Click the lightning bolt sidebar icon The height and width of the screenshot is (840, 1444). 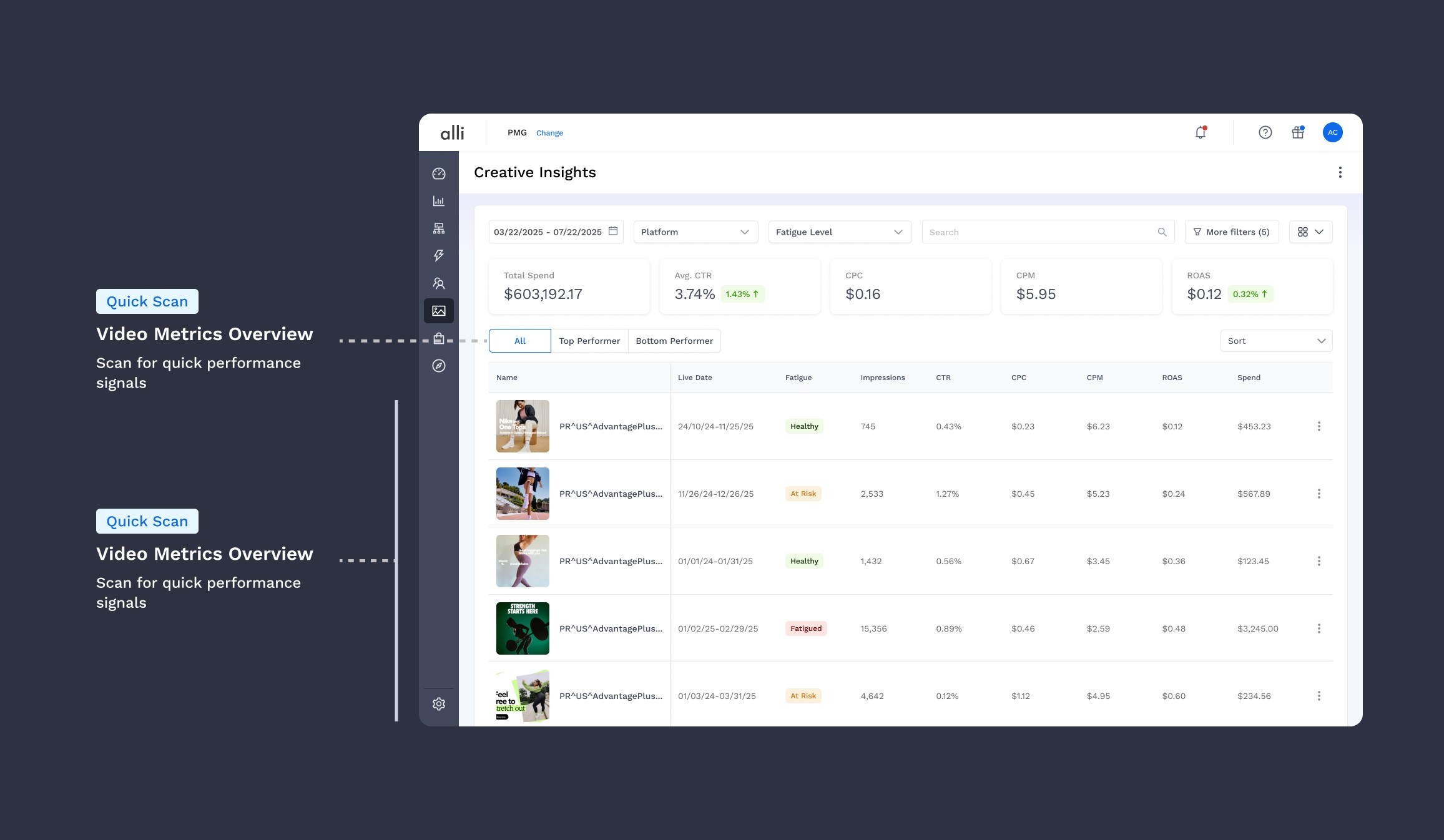(439, 255)
